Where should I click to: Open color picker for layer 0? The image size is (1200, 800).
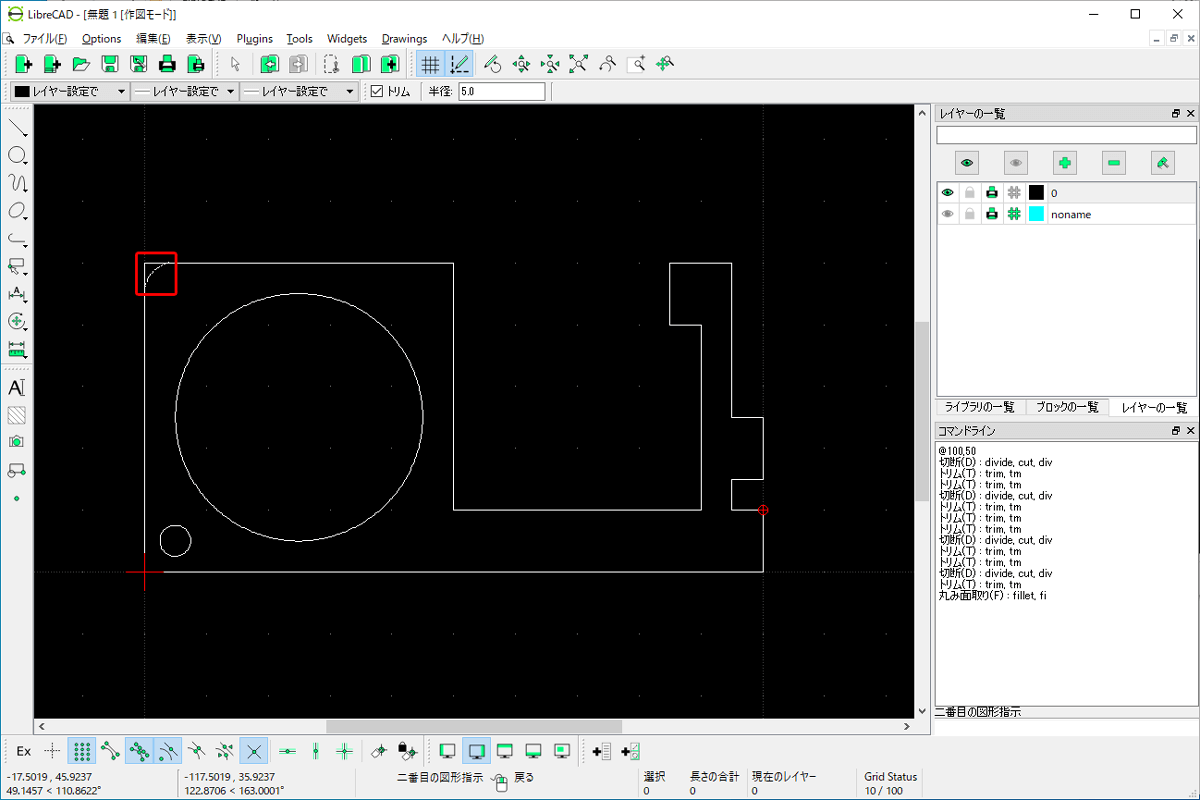tap(1036, 192)
